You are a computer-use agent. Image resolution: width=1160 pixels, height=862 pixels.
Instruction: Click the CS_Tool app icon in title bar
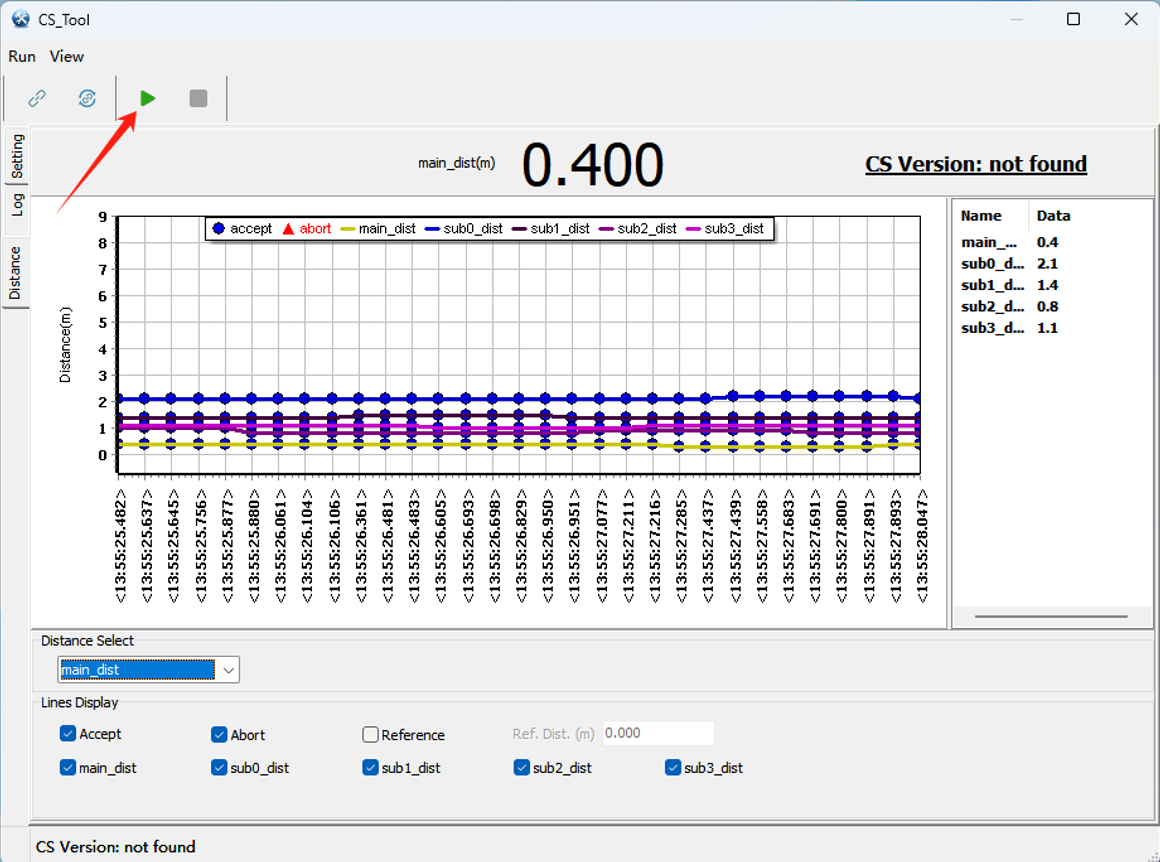pos(20,18)
